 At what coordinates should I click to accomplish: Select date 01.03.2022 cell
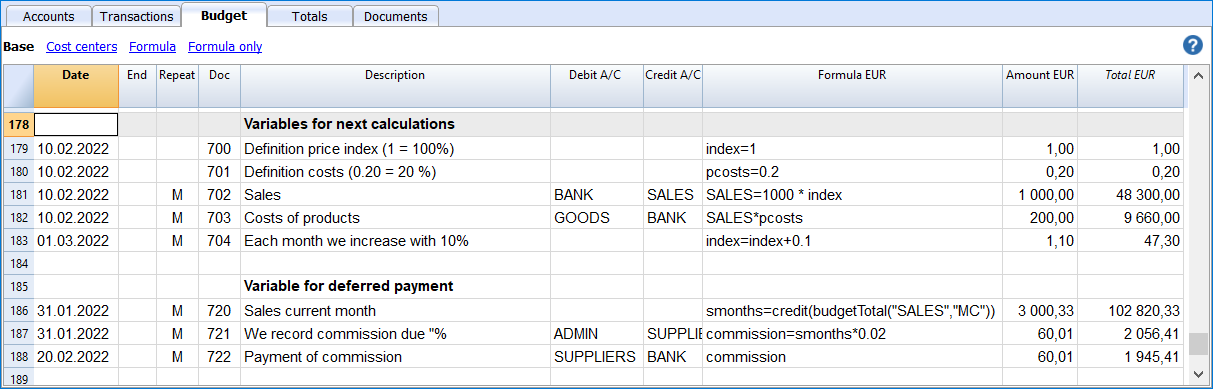pyautogui.click(x=76, y=241)
